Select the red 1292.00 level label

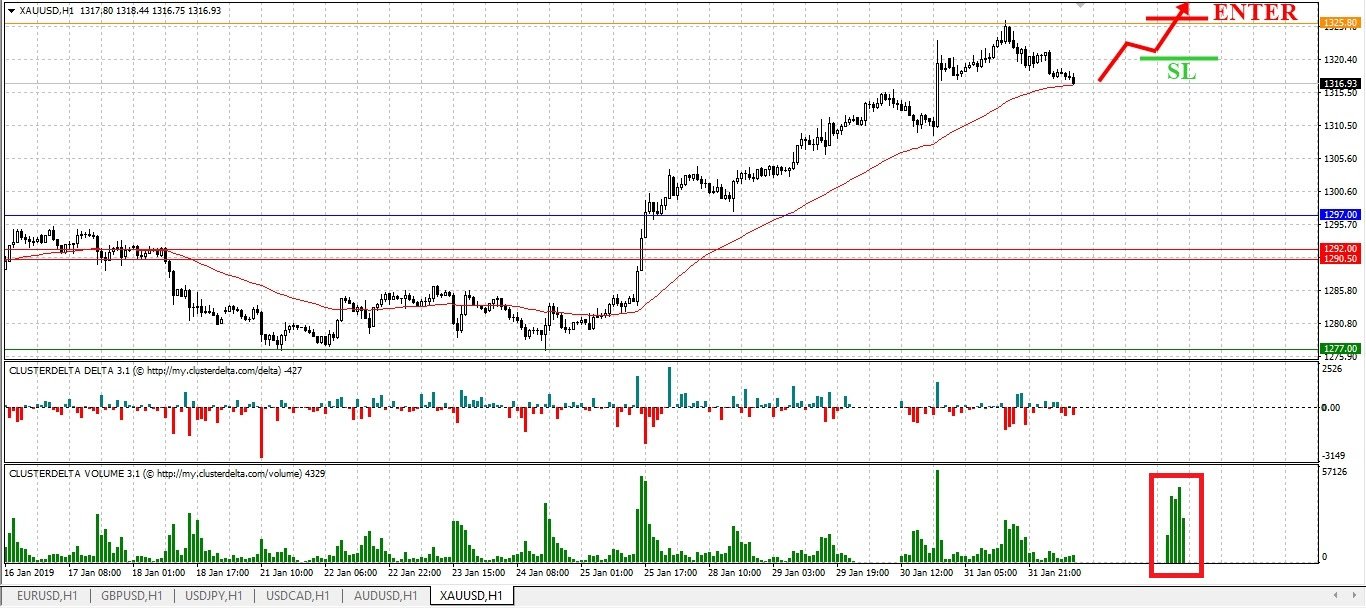[x=1339, y=248]
